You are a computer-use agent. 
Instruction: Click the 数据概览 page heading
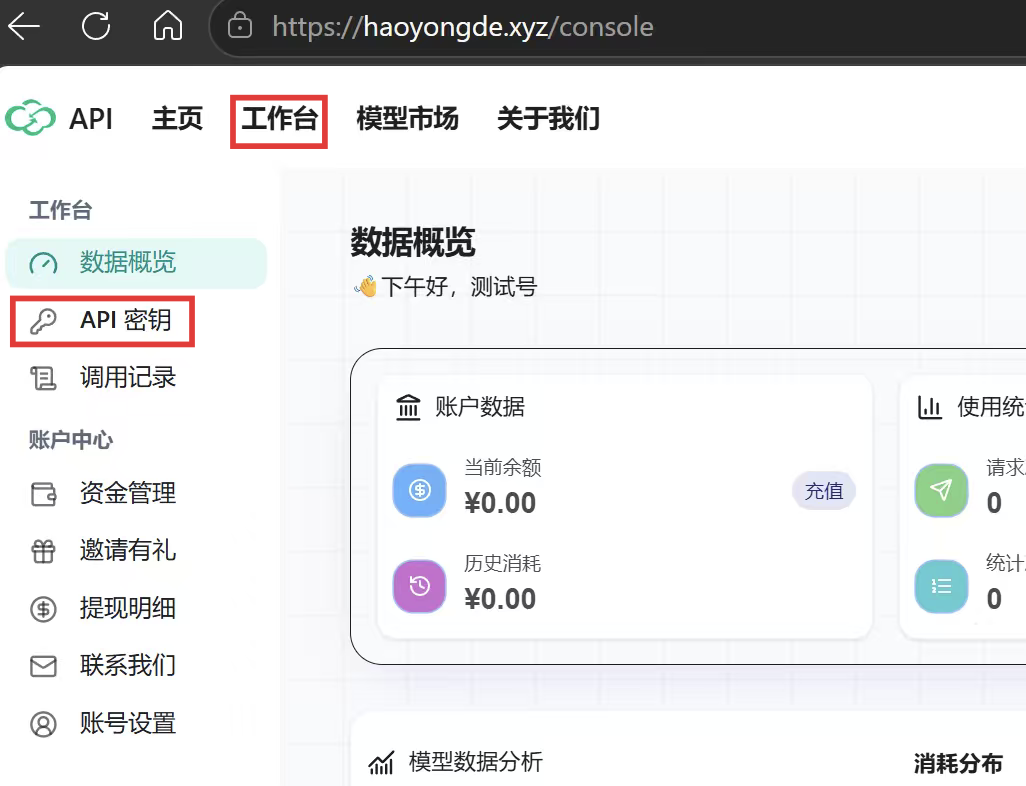coord(413,243)
